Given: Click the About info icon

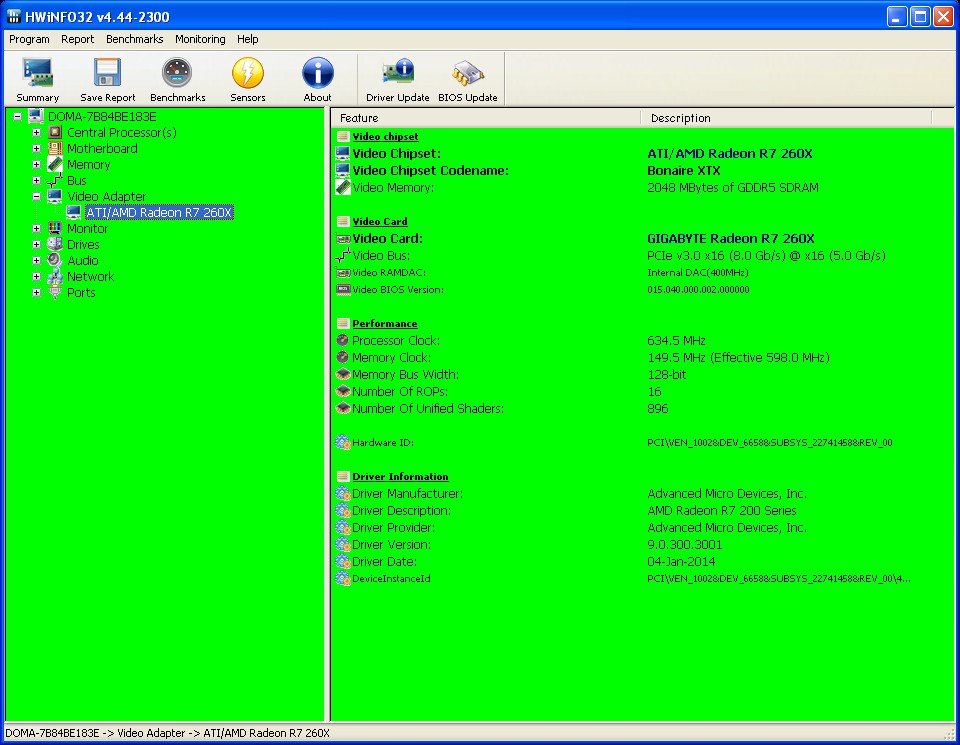Looking at the screenshot, I should (x=317, y=74).
